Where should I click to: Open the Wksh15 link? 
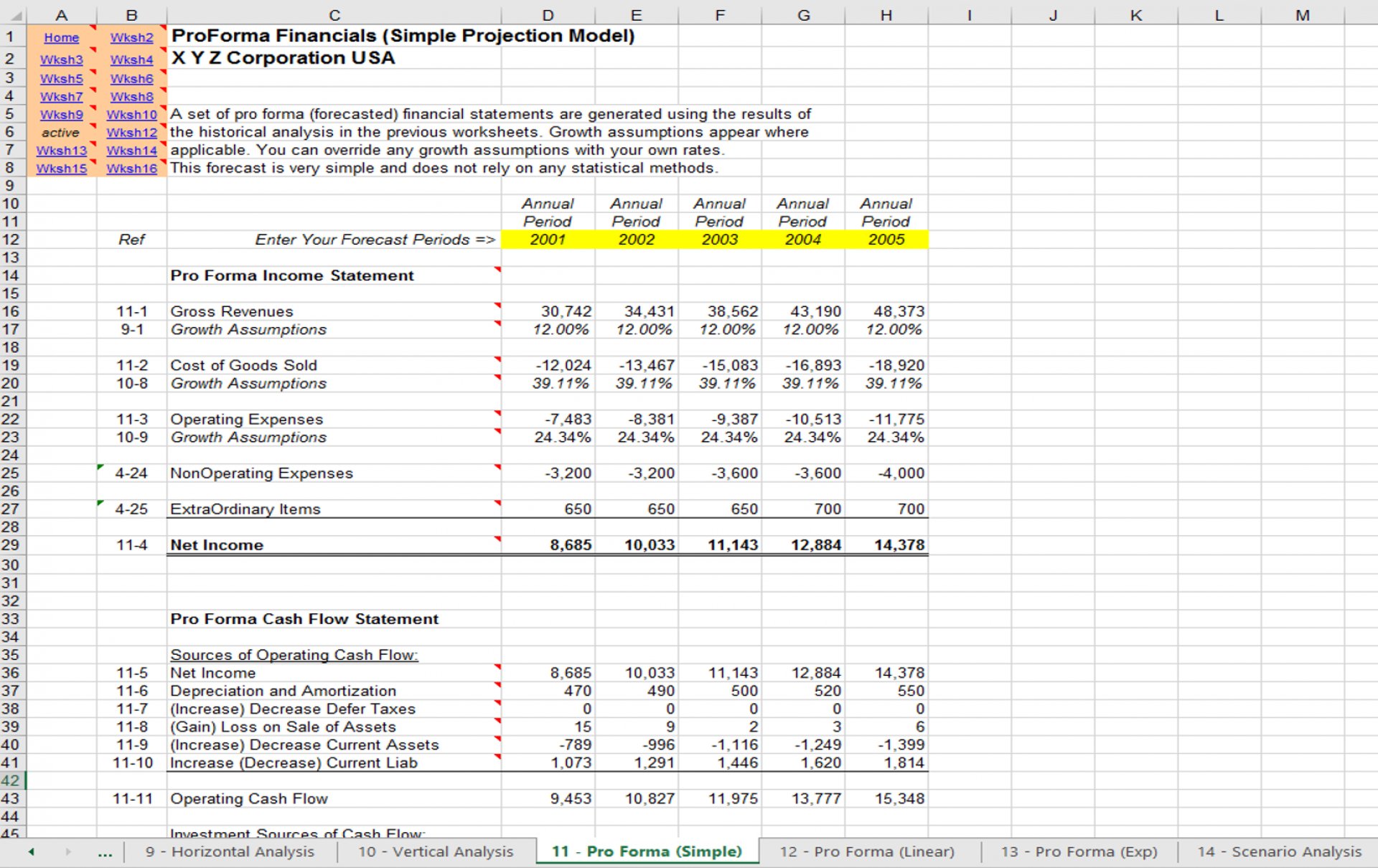[61, 169]
